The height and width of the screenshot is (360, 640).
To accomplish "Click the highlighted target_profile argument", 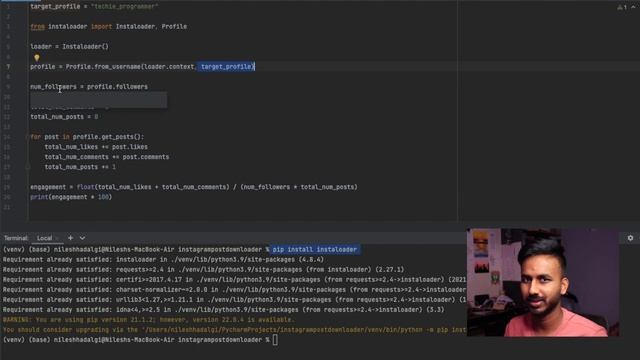I will pos(227,67).
